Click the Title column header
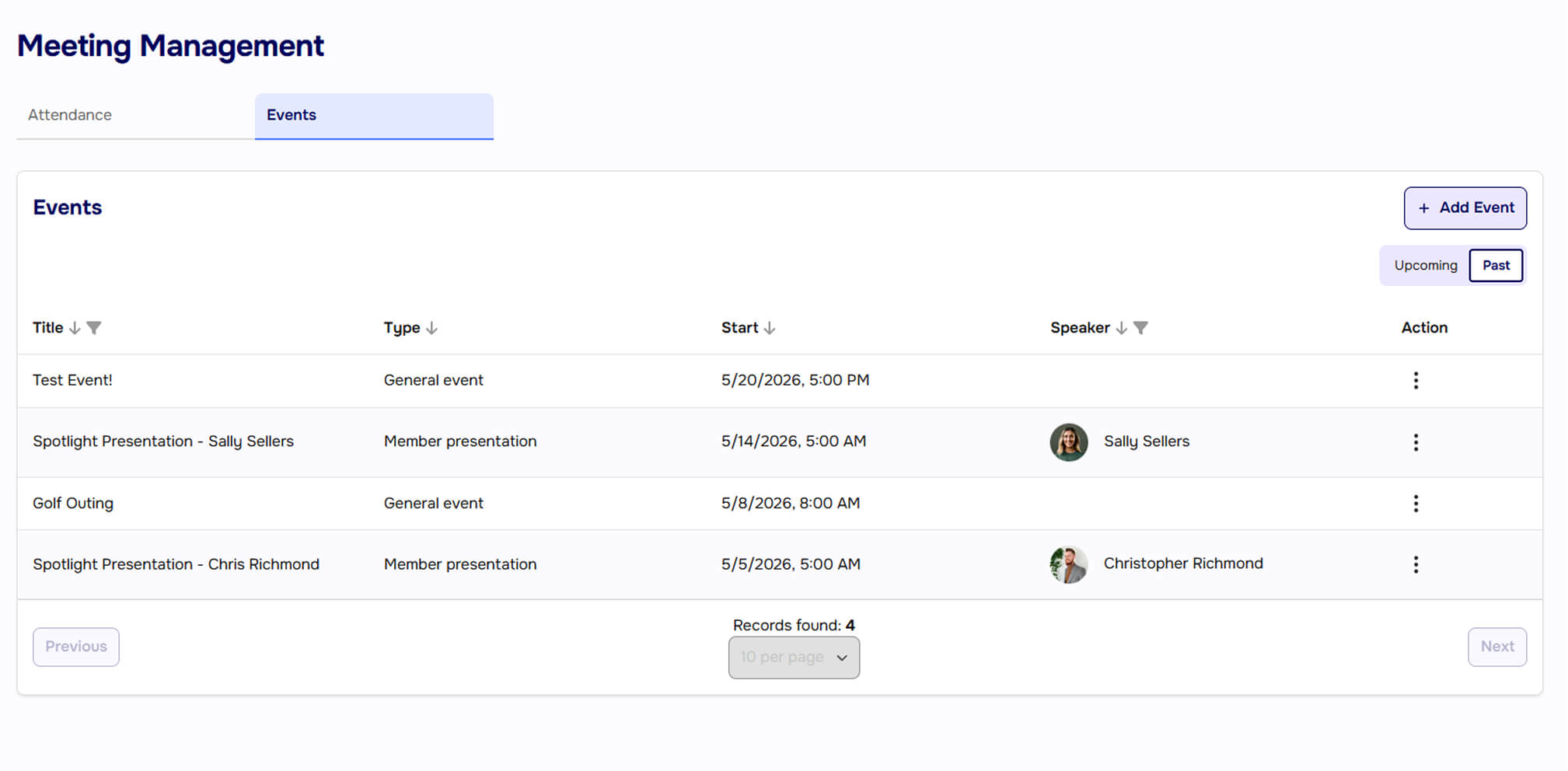1568x771 pixels. [x=48, y=328]
